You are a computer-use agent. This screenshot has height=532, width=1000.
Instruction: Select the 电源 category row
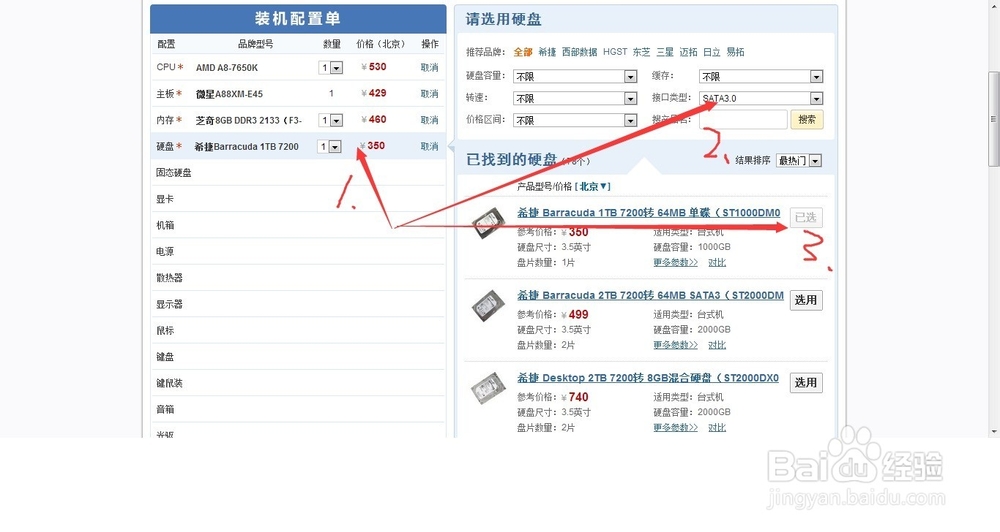298,251
